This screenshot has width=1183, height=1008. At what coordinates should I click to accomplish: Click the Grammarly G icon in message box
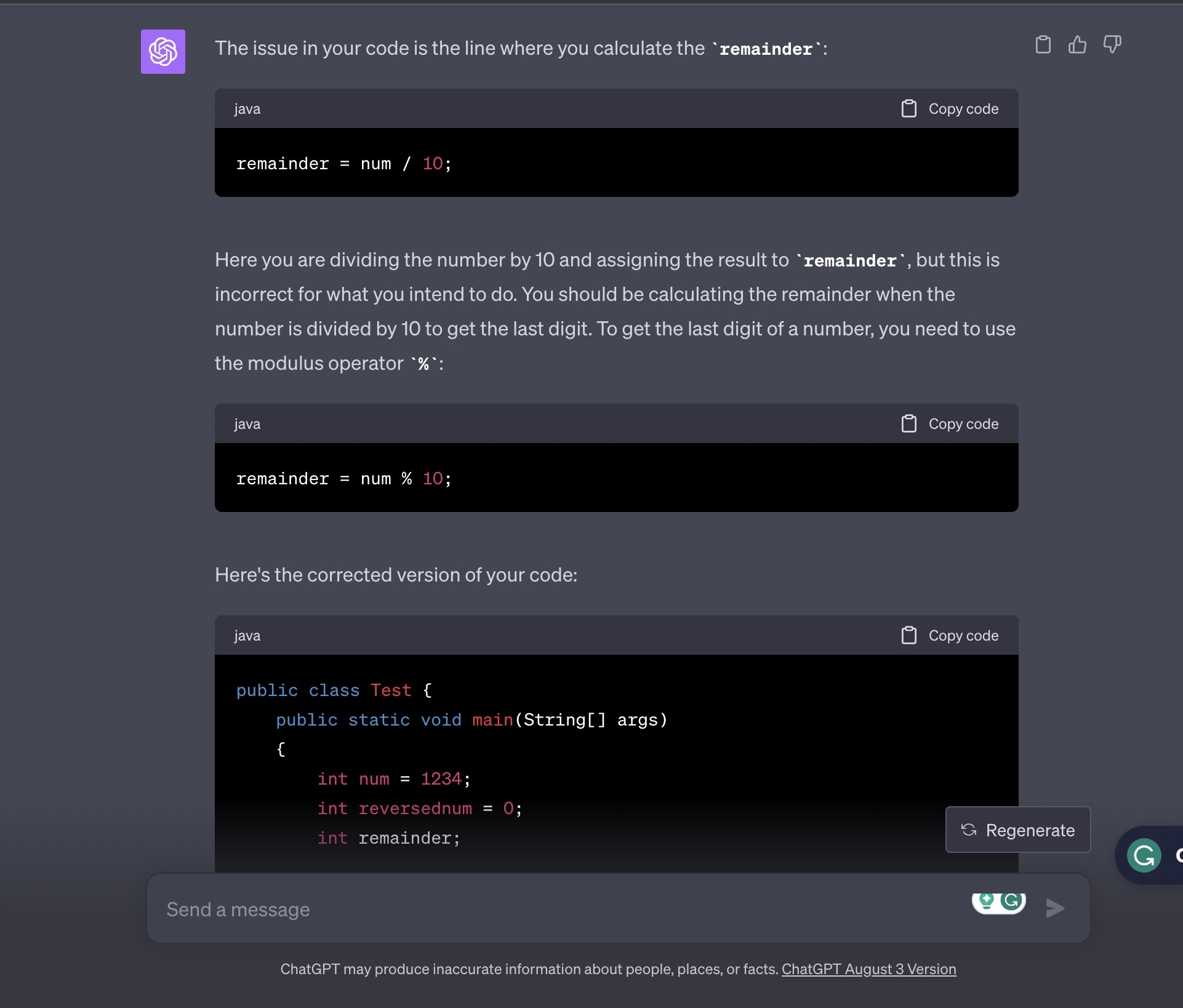(x=1011, y=902)
